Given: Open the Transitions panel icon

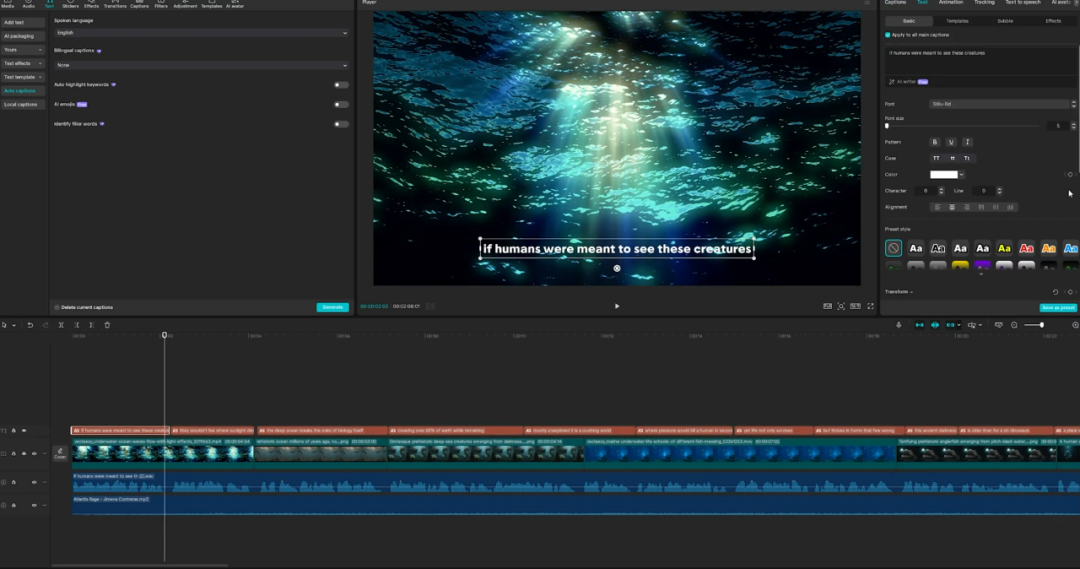Looking at the screenshot, I should 115,4.
